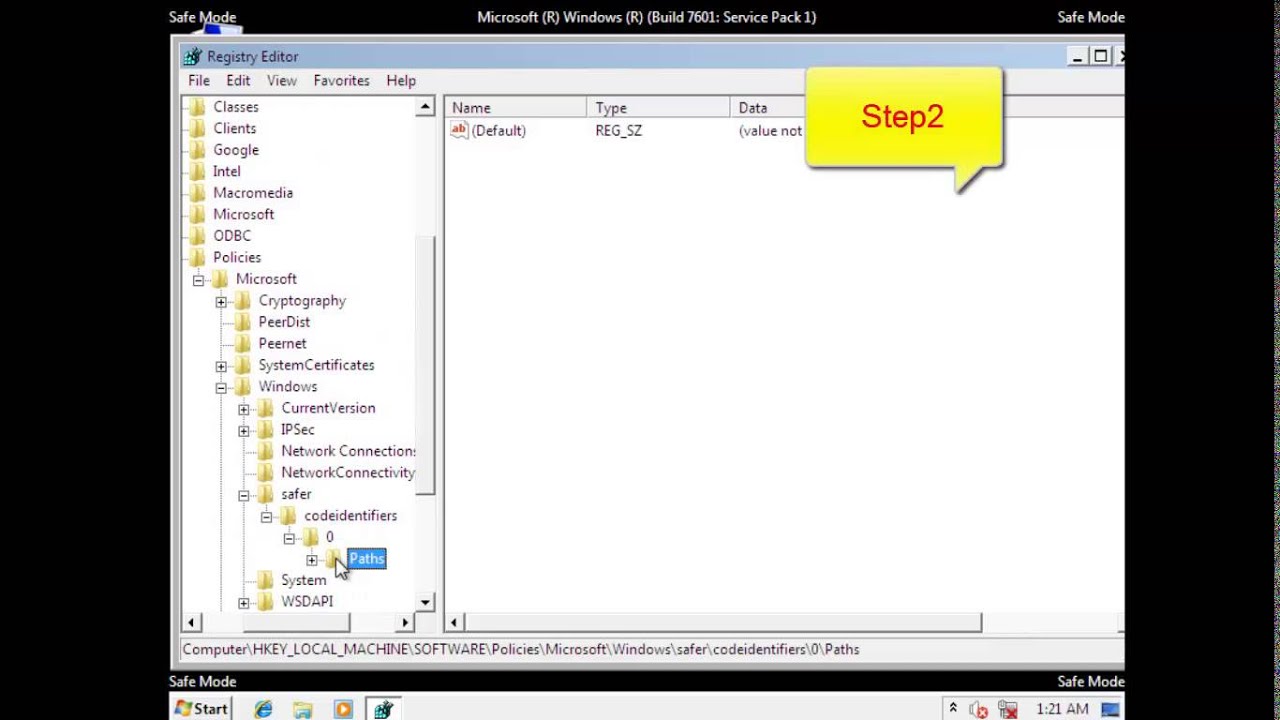1280x720 pixels.
Task: Select the (Default) value entry
Action: click(x=498, y=131)
